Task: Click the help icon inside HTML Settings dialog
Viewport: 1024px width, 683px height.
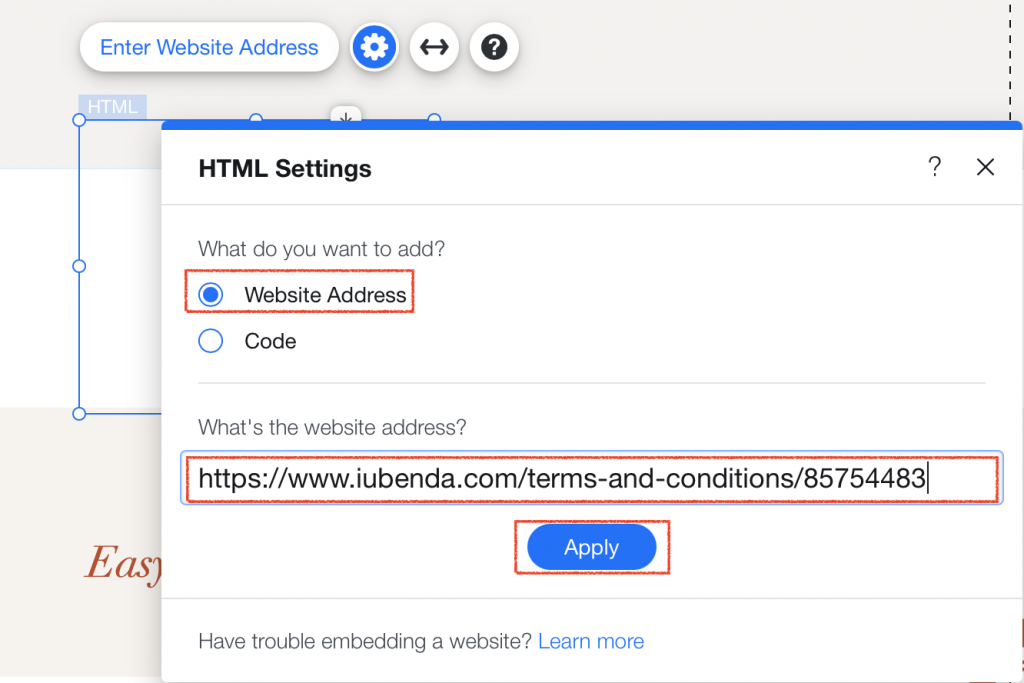Action: pyautogui.click(x=935, y=167)
